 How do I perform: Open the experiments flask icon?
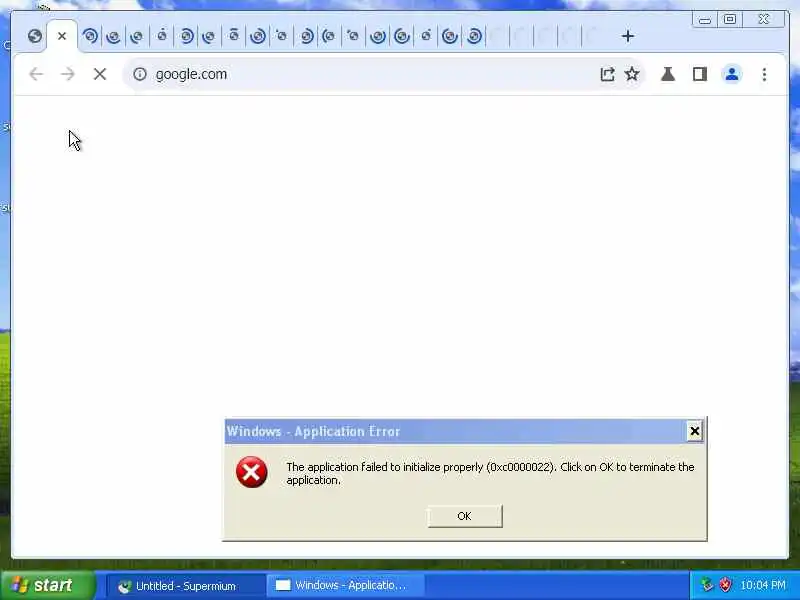(x=668, y=74)
